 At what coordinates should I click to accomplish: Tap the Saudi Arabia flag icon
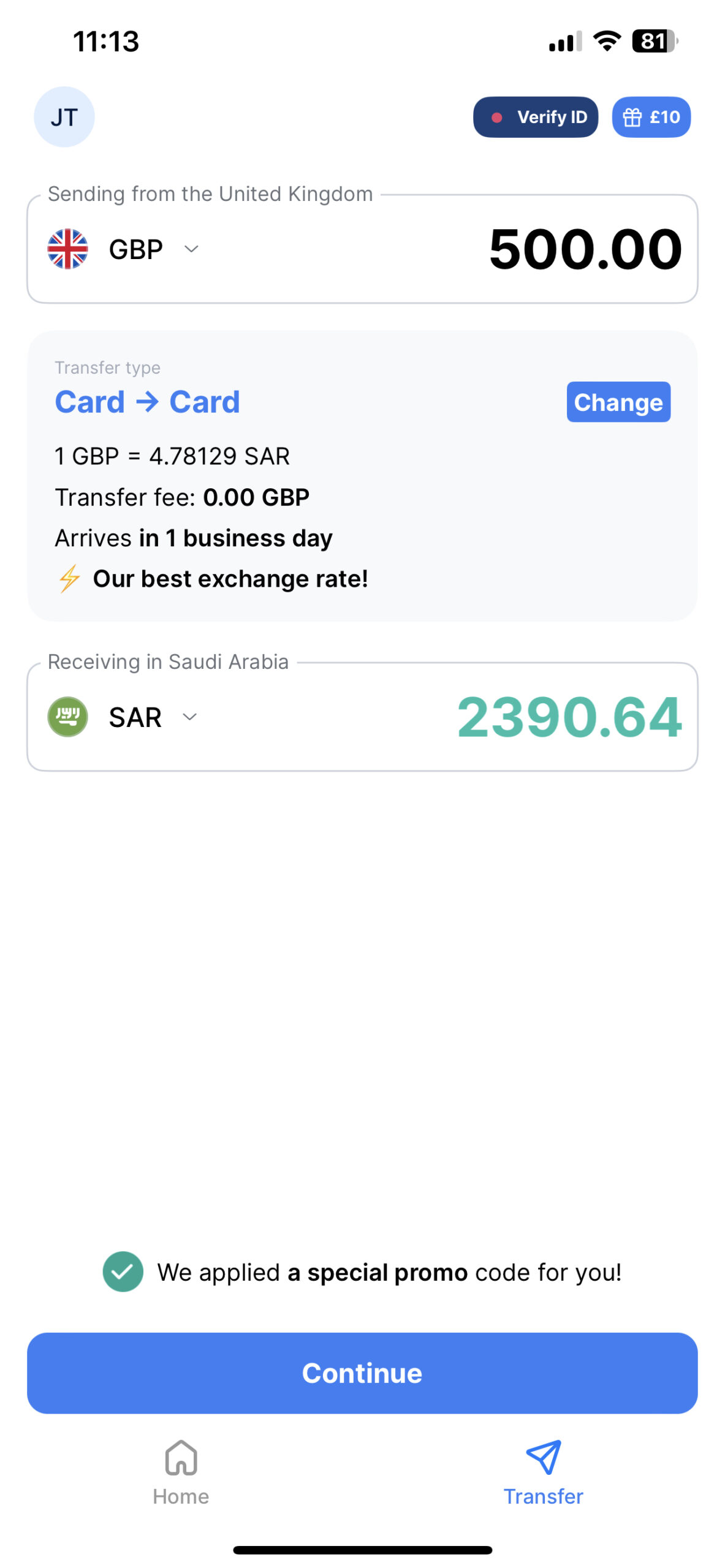[x=67, y=716]
